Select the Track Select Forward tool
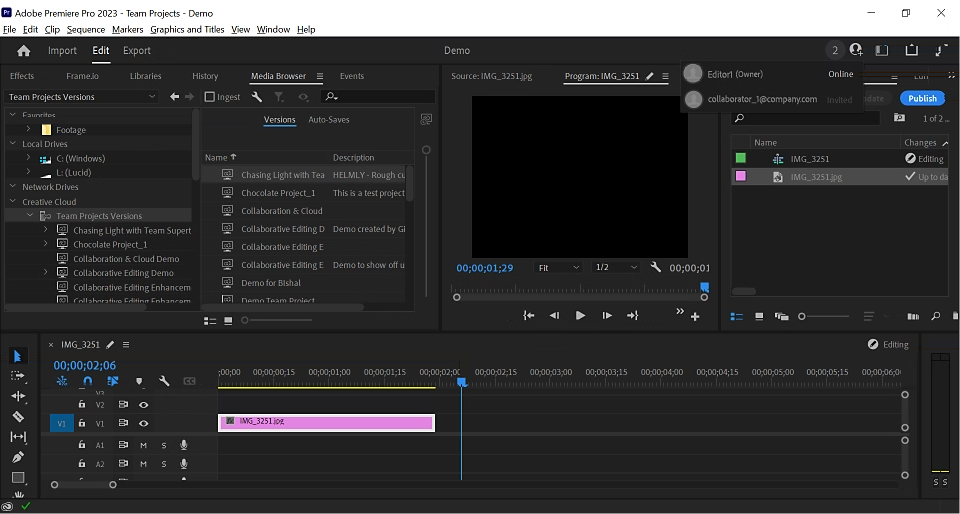This screenshot has height=514, width=960. 18,376
